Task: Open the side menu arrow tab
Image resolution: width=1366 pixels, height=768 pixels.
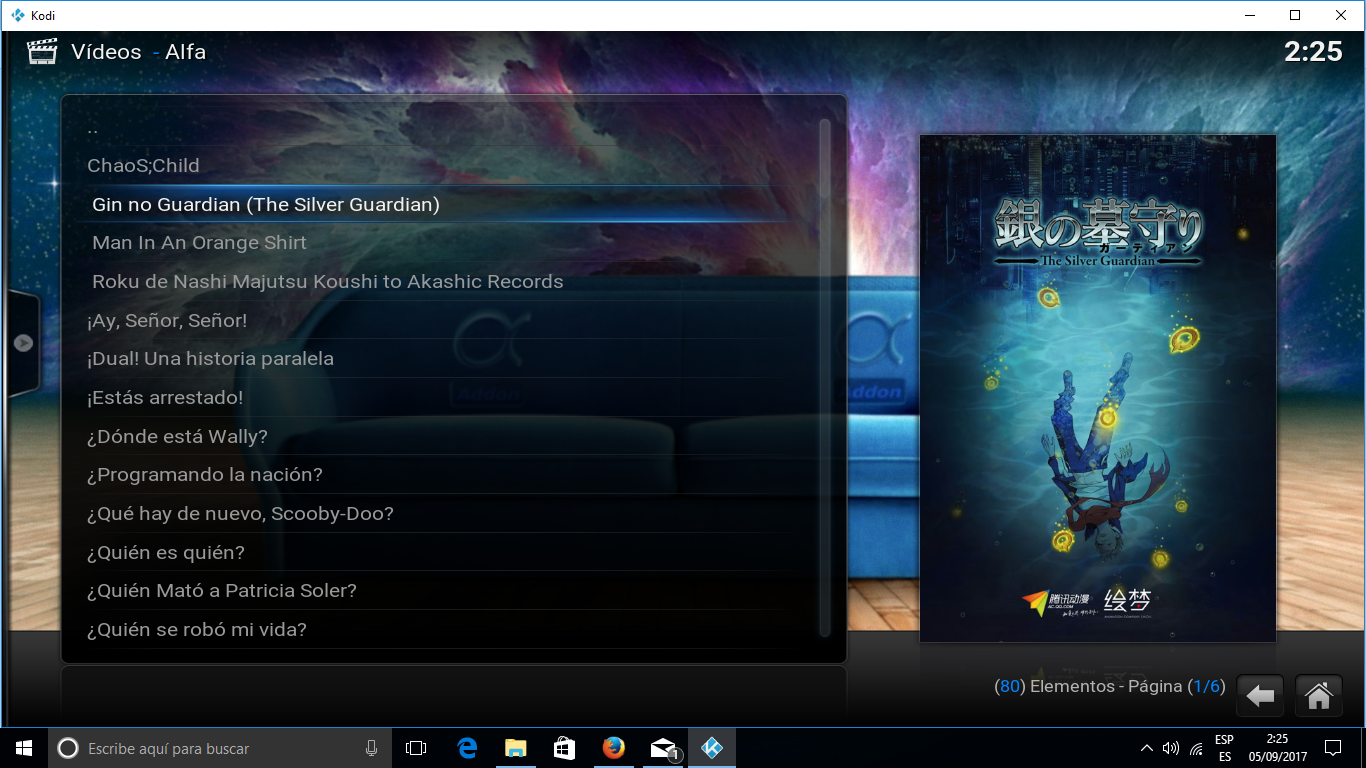Action: click(x=24, y=343)
